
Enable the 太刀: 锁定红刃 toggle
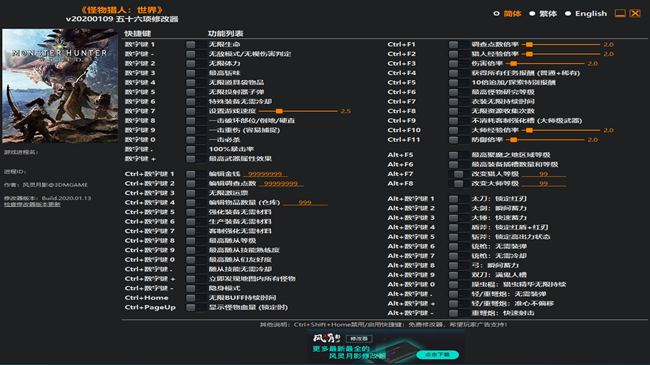point(458,199)
